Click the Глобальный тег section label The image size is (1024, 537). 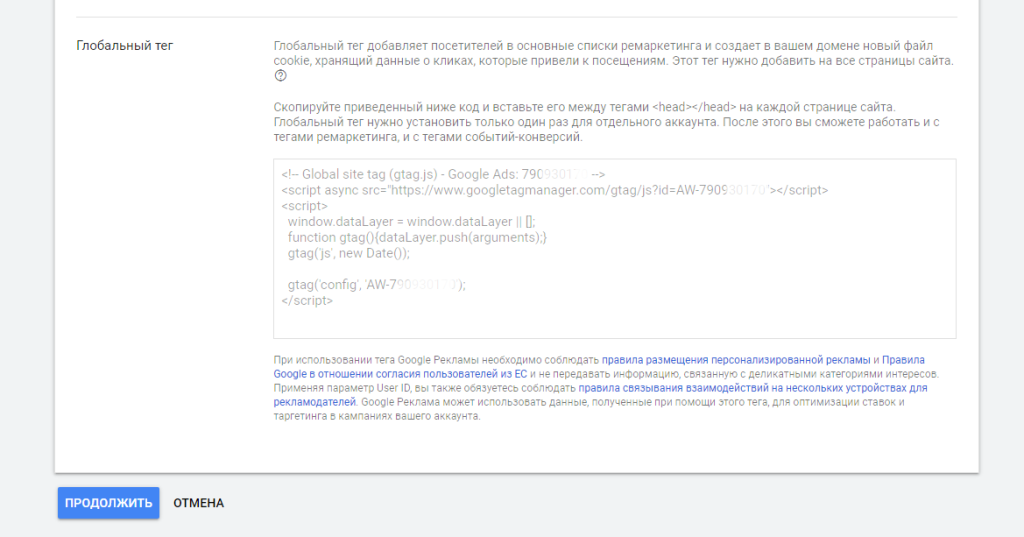click(x=125, y=46)
